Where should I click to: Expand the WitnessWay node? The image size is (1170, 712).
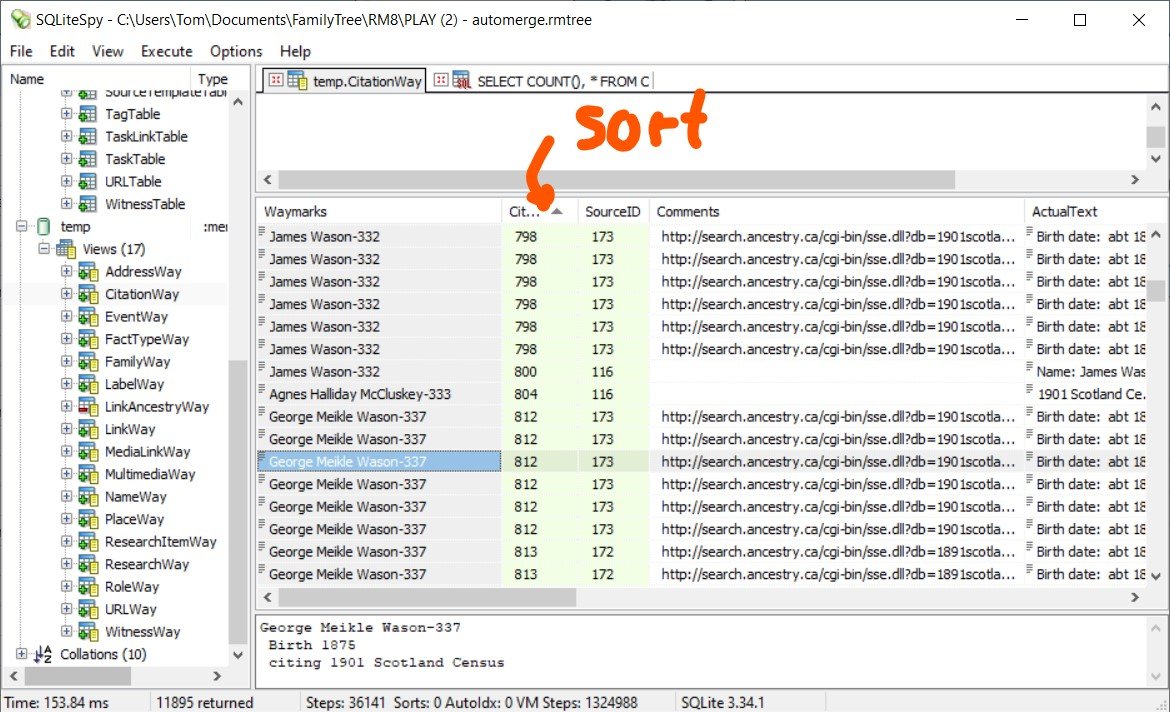click(66, 631)
